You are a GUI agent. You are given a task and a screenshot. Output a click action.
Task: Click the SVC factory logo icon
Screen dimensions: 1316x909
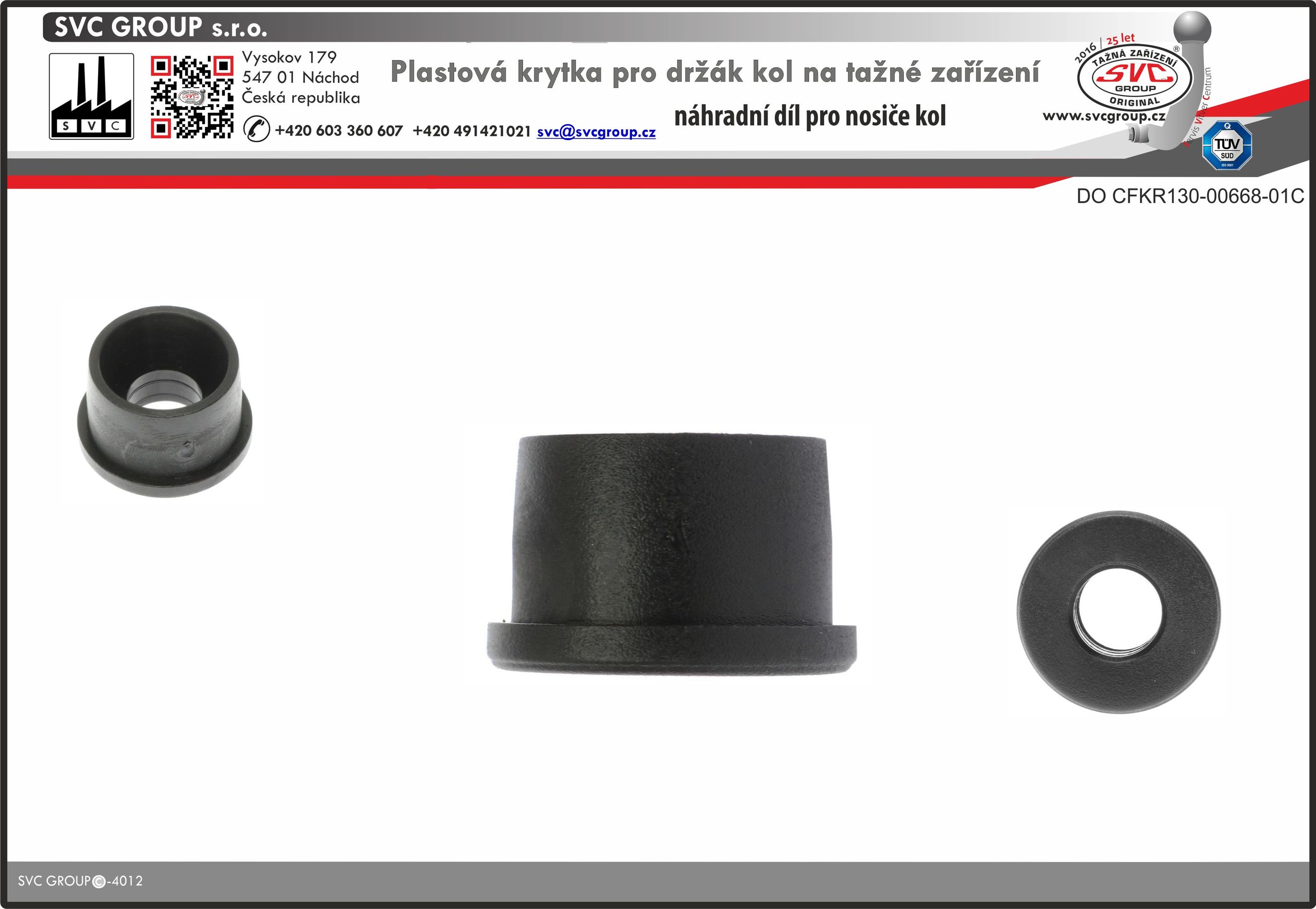click(x=91, y=96)
